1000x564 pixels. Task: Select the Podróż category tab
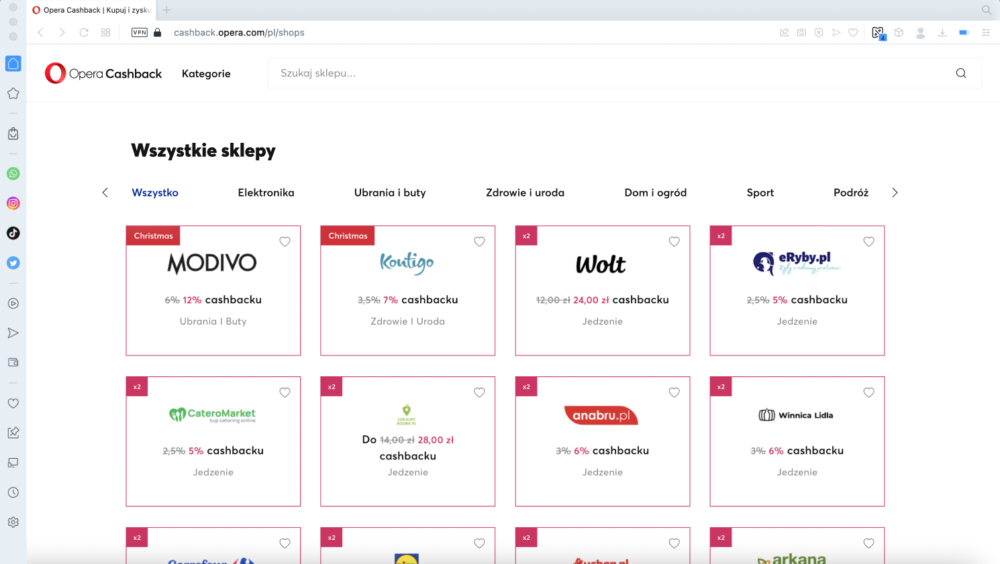(x=851, y=193)
